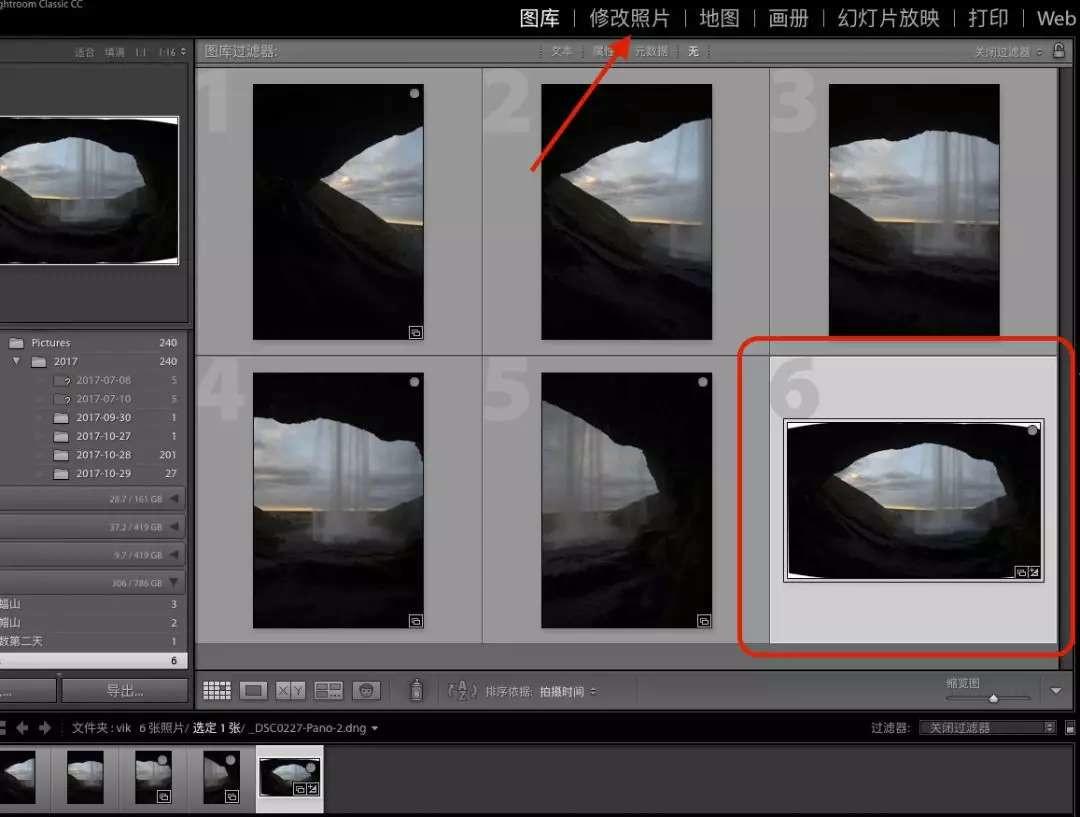Click the stack badge on panorama photo 6

(x=1022, y=572)
